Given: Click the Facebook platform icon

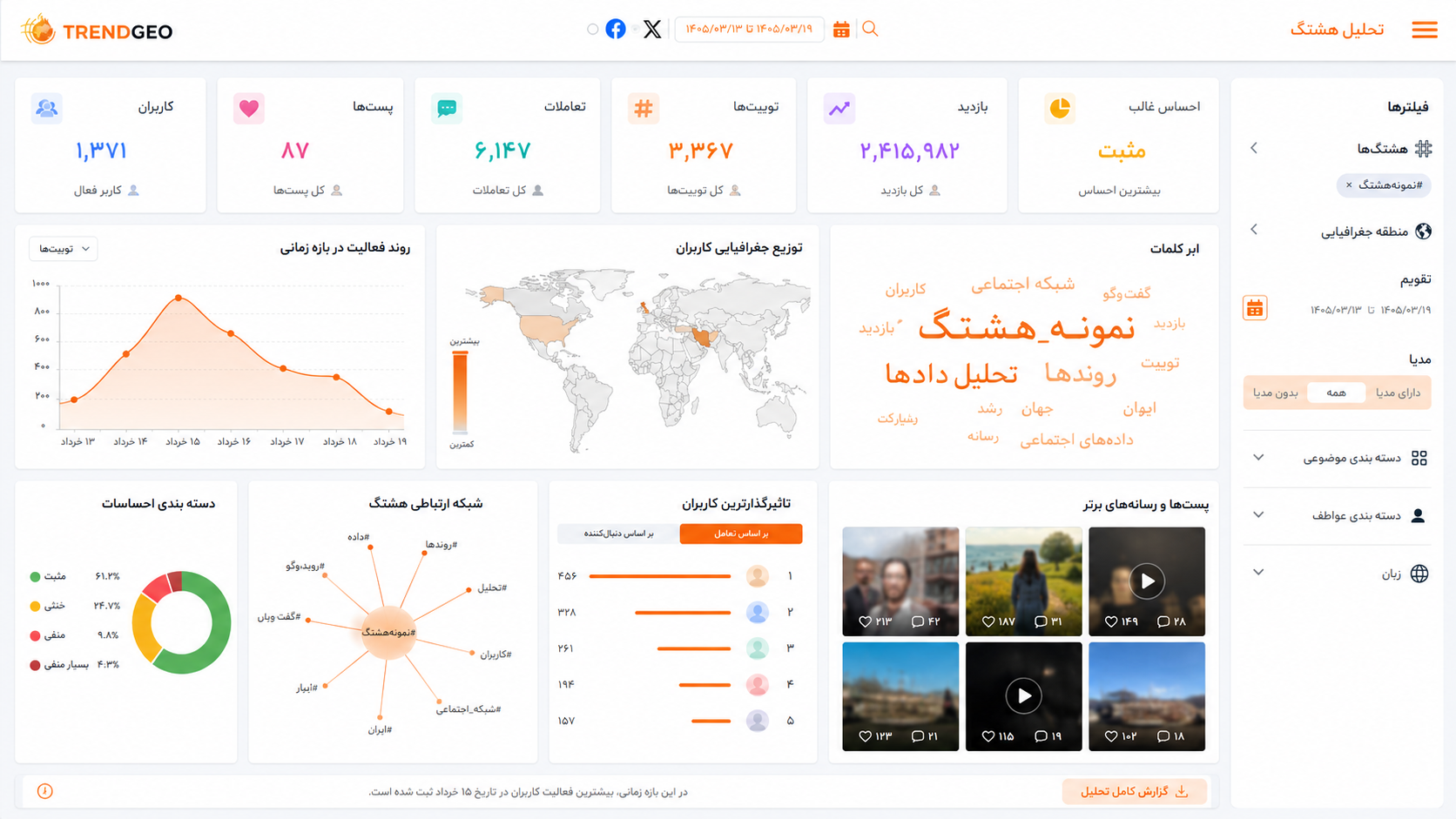Looking at the screenshot, I should coord(616,30).
